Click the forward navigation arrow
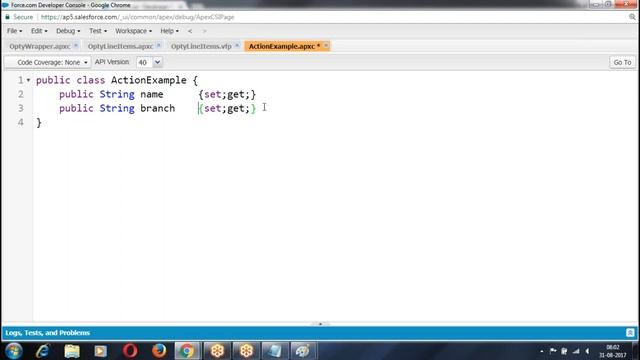This screenshot has height=360, width=640. [x=204, y=31]
